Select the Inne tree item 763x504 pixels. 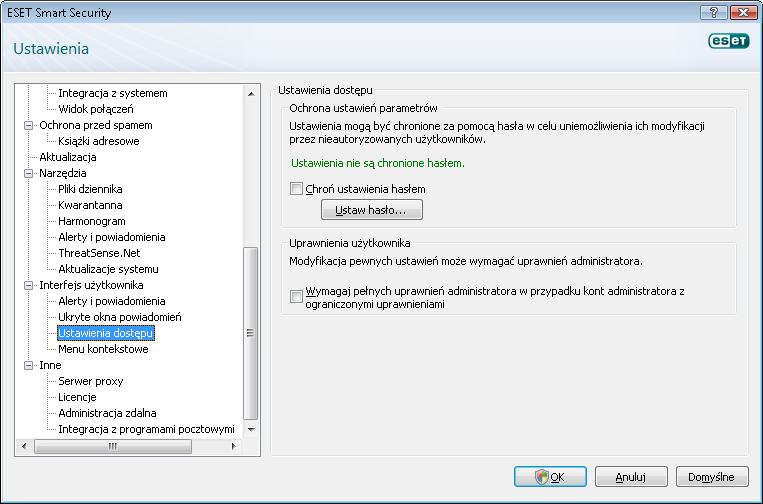(x=50, y=365)
